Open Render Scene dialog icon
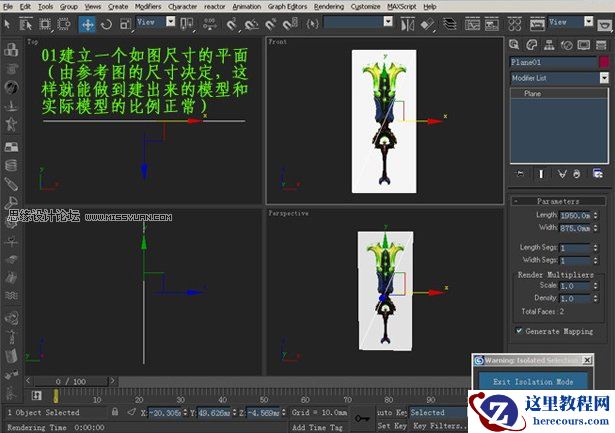Viewport: 615px width, 433px height. (x=537, y=24)
